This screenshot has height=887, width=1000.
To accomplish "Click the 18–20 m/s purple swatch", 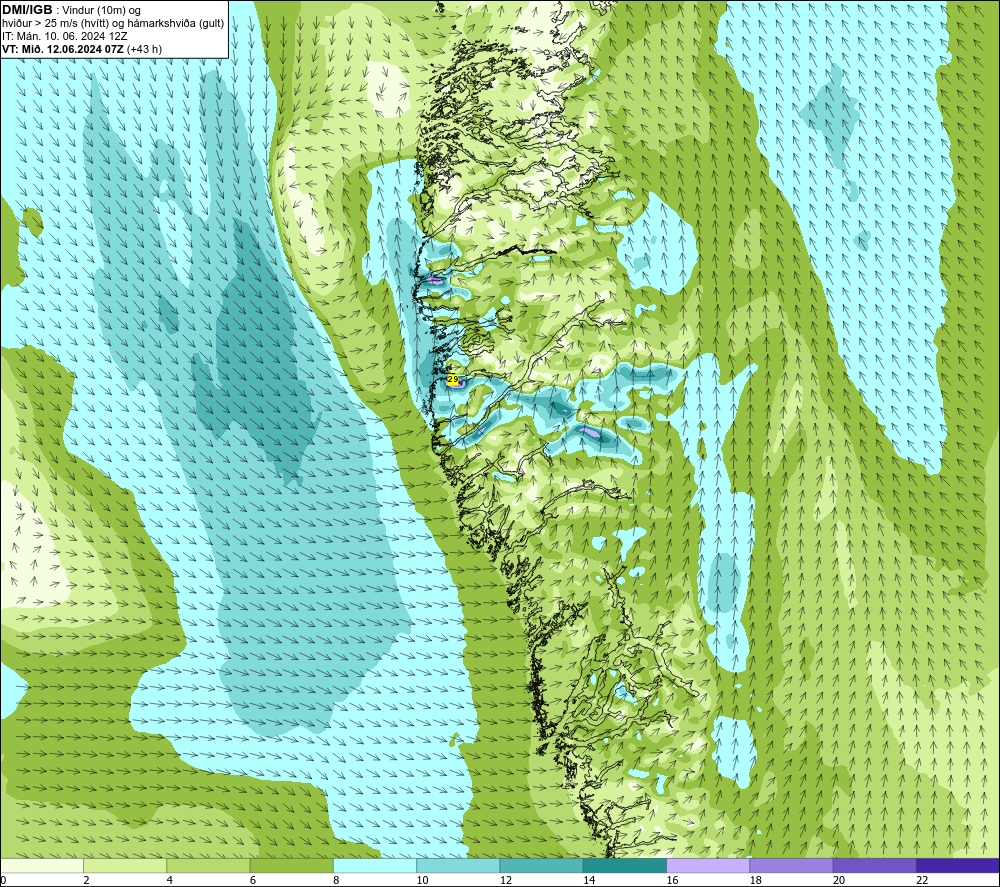I will coord(791,865).
